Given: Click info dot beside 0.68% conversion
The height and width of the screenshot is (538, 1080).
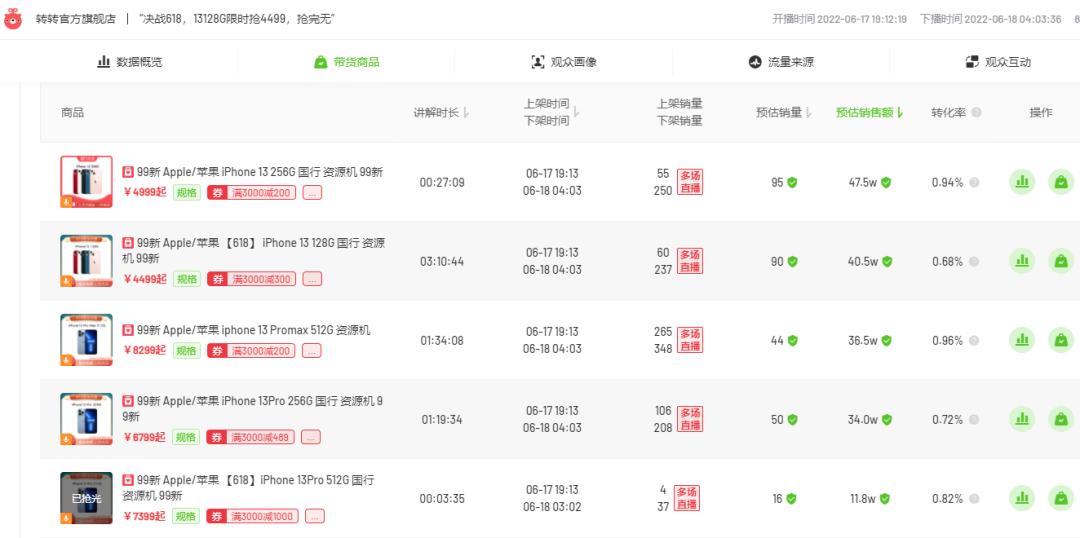Looking at the screenshot, I should click(x=974, y=262).
